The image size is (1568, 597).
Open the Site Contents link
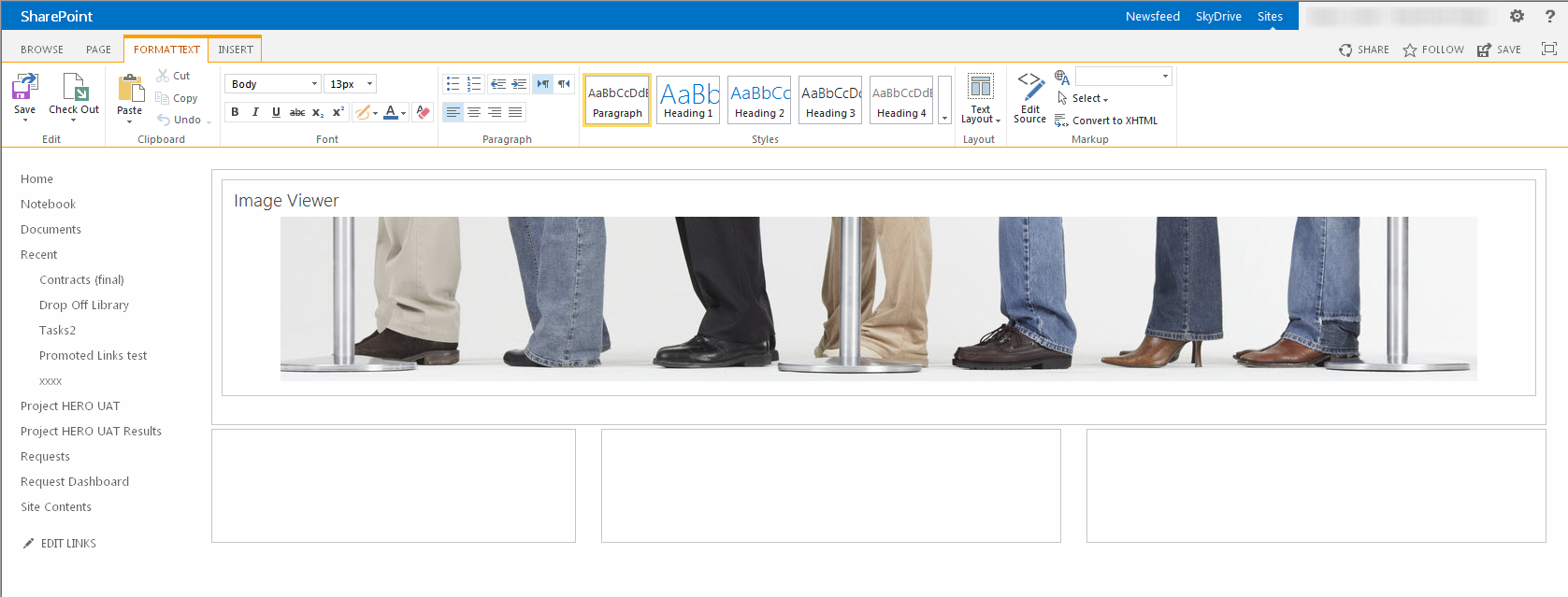point(56,507)
